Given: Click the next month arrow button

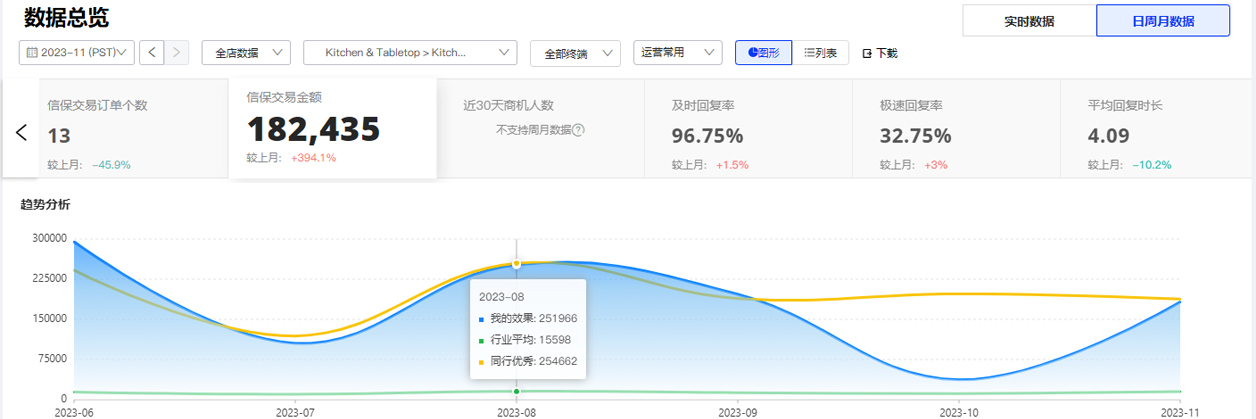Looking at the screenshot, I should pyautogui.click(x=177, y=52).
